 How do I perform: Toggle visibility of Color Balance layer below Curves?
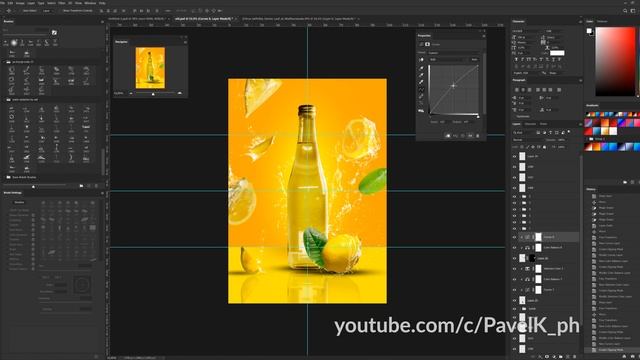[x=514, y=248]
